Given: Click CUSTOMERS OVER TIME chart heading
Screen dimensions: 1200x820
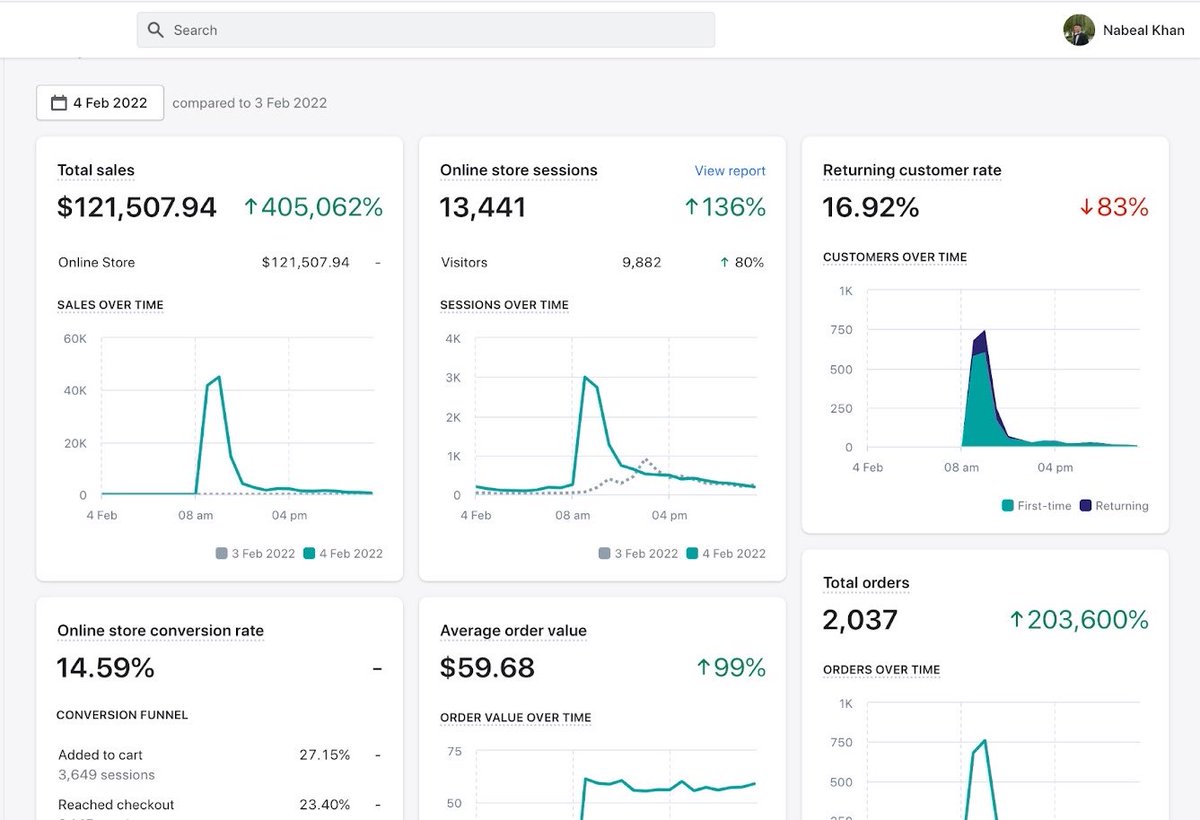Looking at the screenshot, I should [x=895, y=257].
